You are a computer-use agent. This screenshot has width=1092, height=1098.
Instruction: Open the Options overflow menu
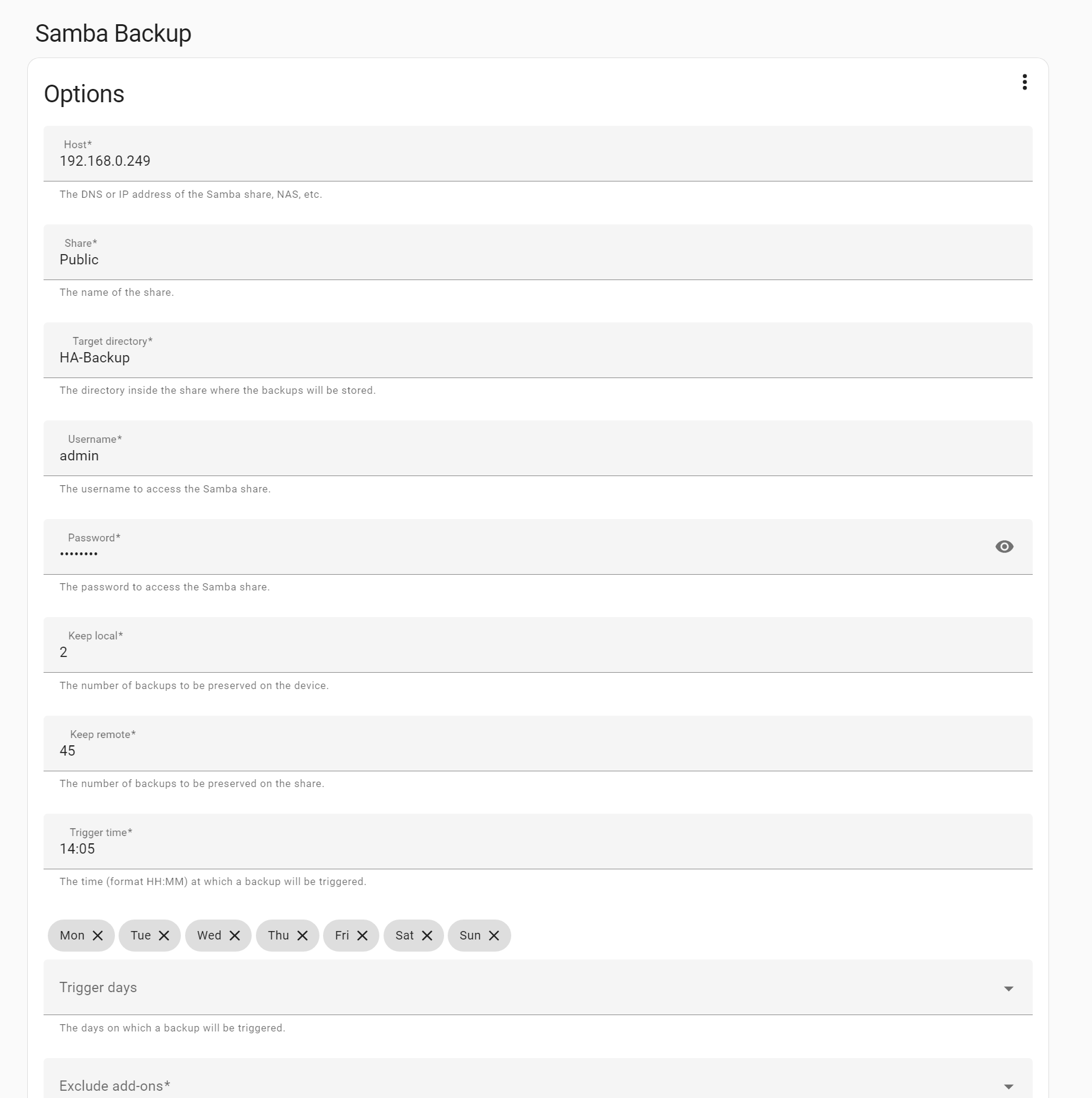pyautogui.click(x=1025, y=82)
